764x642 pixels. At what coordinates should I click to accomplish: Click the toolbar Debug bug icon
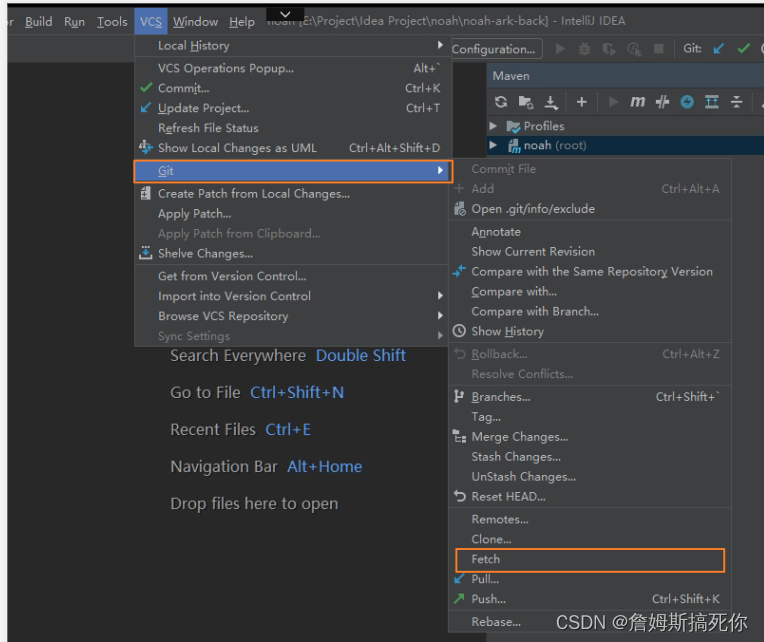(584, 49)
